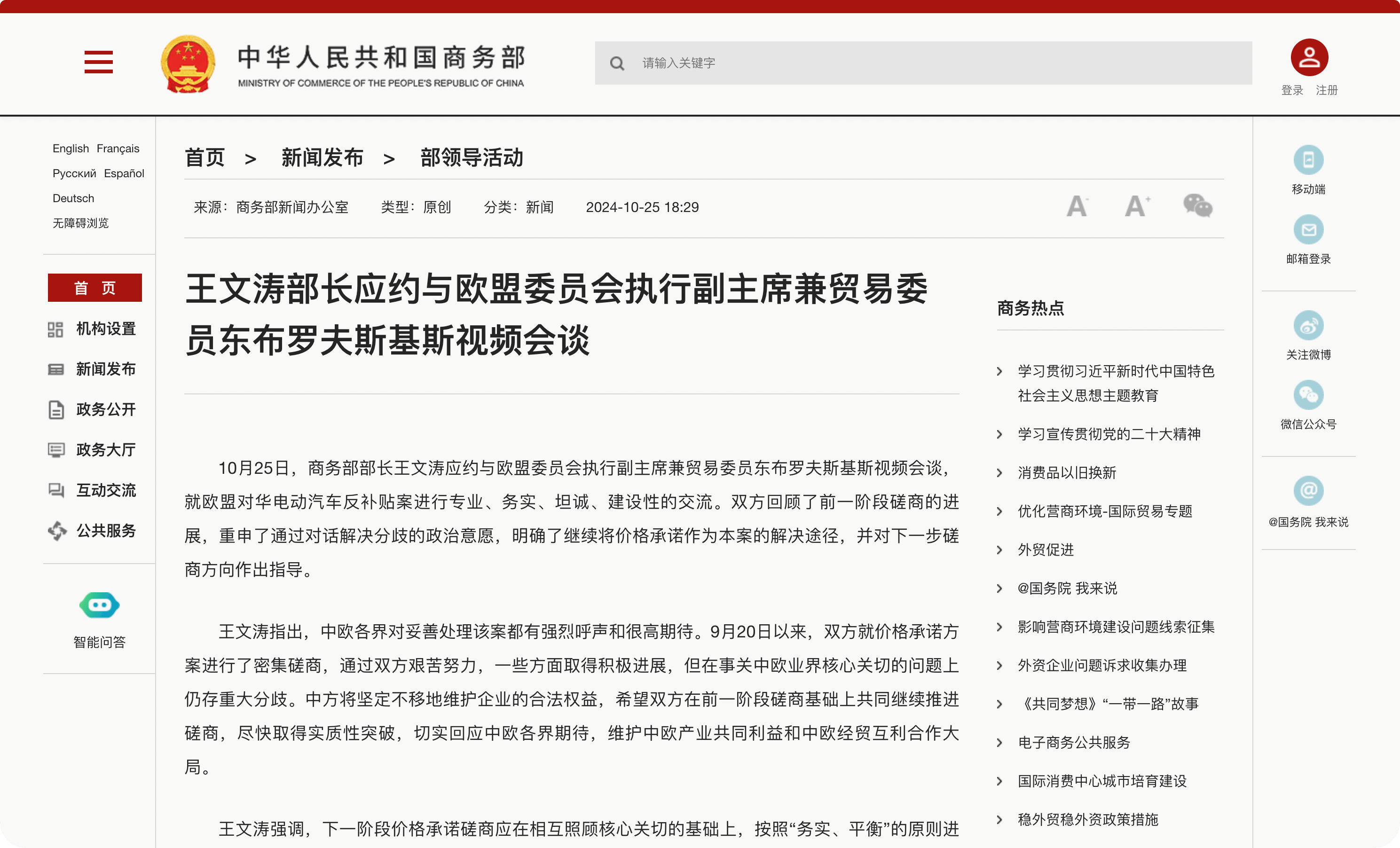The height and width of the screenshot is (848, 1400).
Task: Expand the 消费品以旧换新 topic chevron
Action: 1000,472
